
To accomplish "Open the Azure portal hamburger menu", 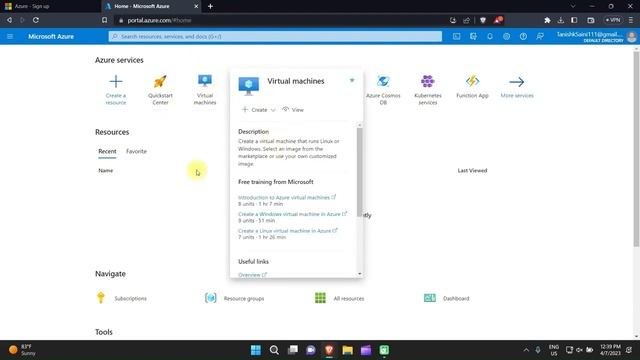I will 10,36.
